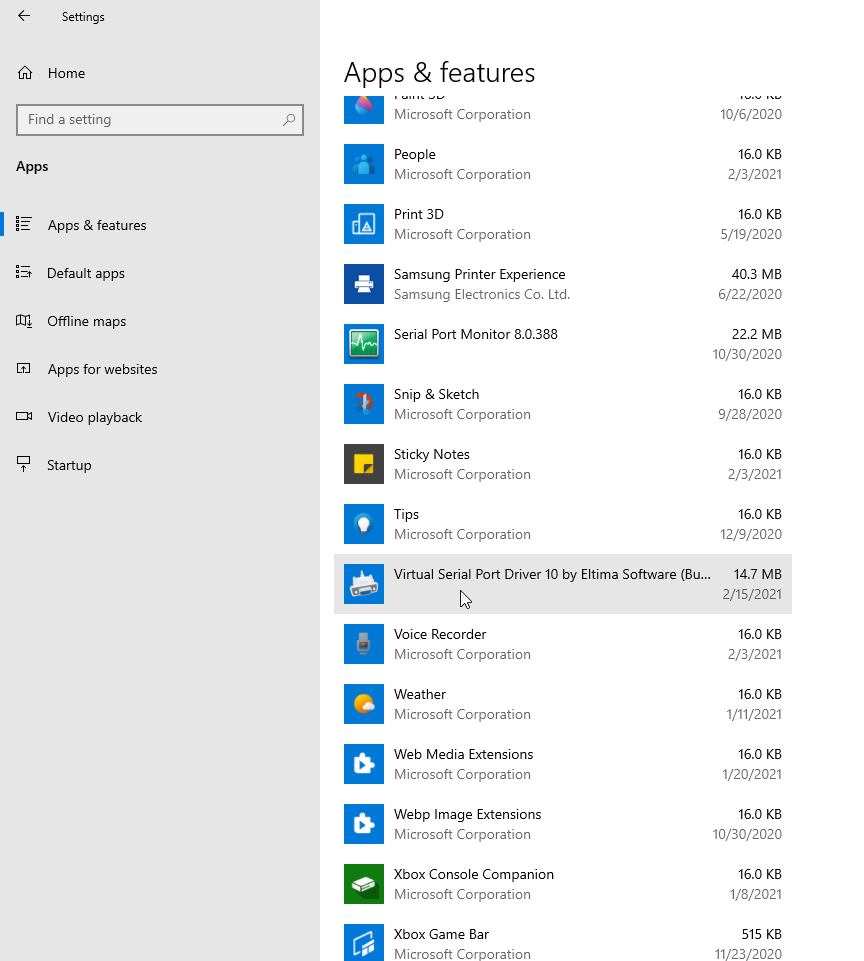Click the Serial Port Monitor icon
The width and height of the screenshot is (864, 961).
(x=364, y=344)
